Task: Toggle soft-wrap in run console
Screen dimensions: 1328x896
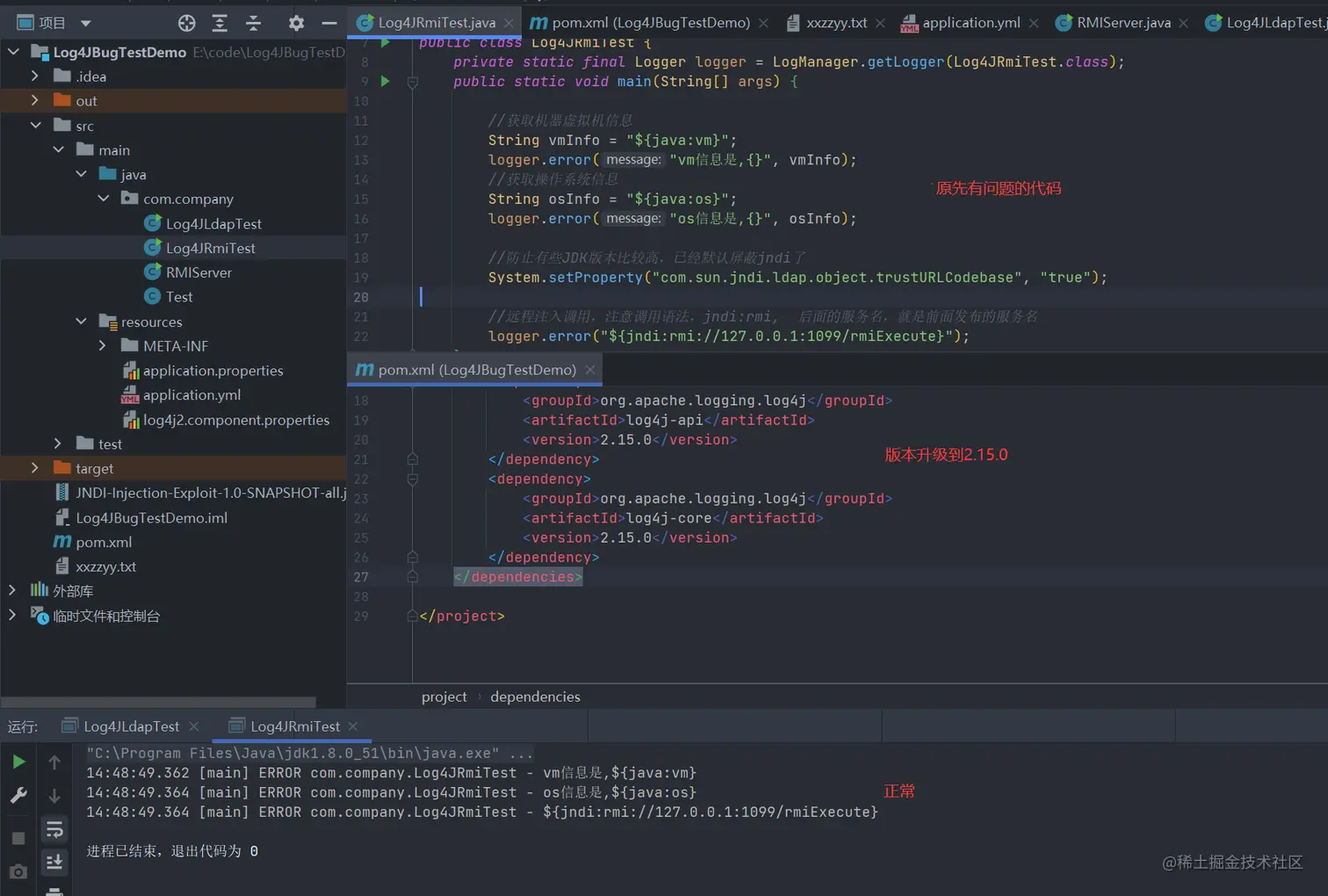Action: (x=54, y=829)
